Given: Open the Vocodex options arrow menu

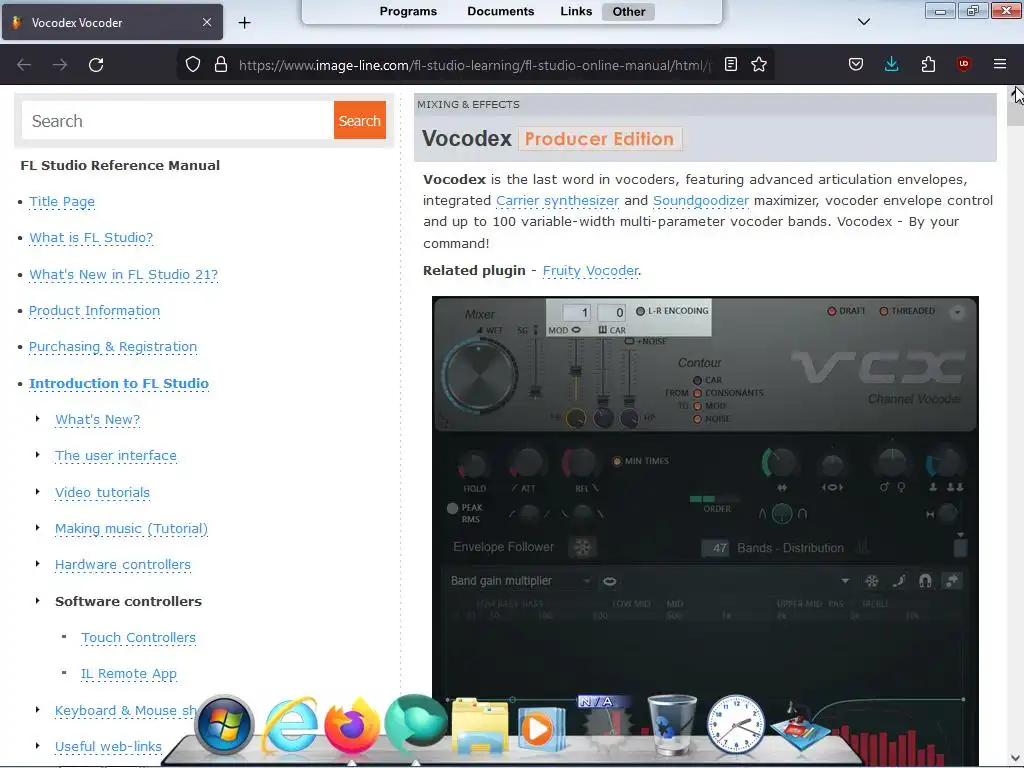Looking at the screenshot, I should click(x=957, y=312).
